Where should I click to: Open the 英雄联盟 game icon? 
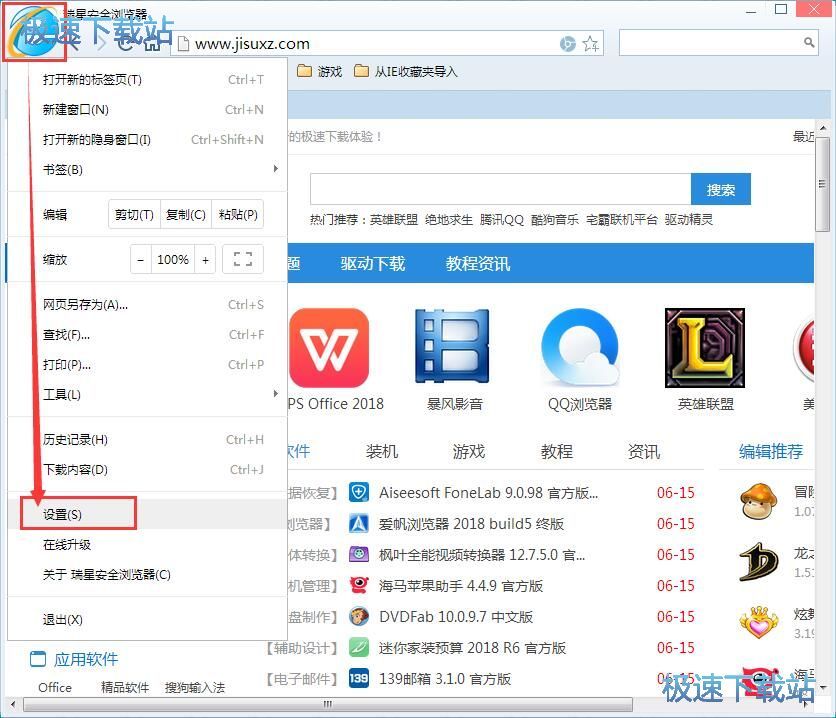click(x=705, y=348)
